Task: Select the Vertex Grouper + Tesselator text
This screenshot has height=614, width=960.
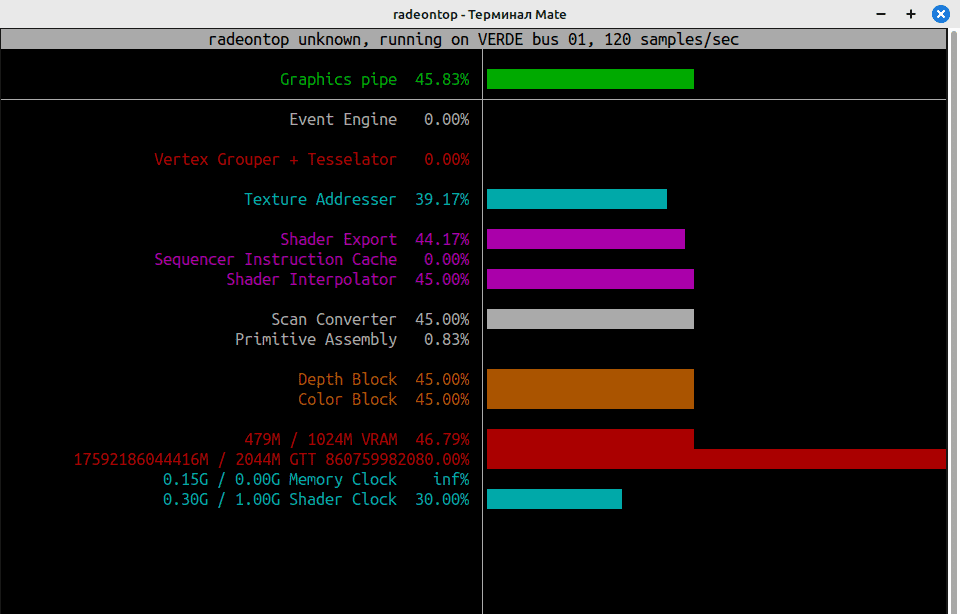Action: 275,159
